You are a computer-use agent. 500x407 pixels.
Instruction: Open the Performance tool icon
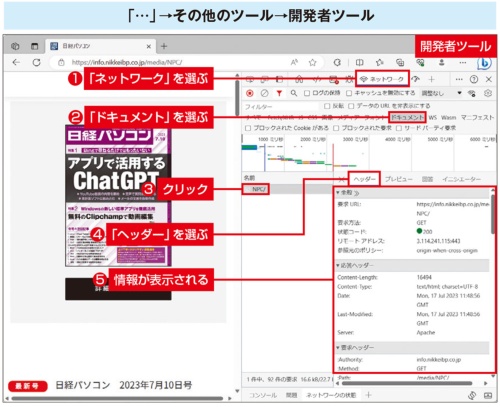415,79
